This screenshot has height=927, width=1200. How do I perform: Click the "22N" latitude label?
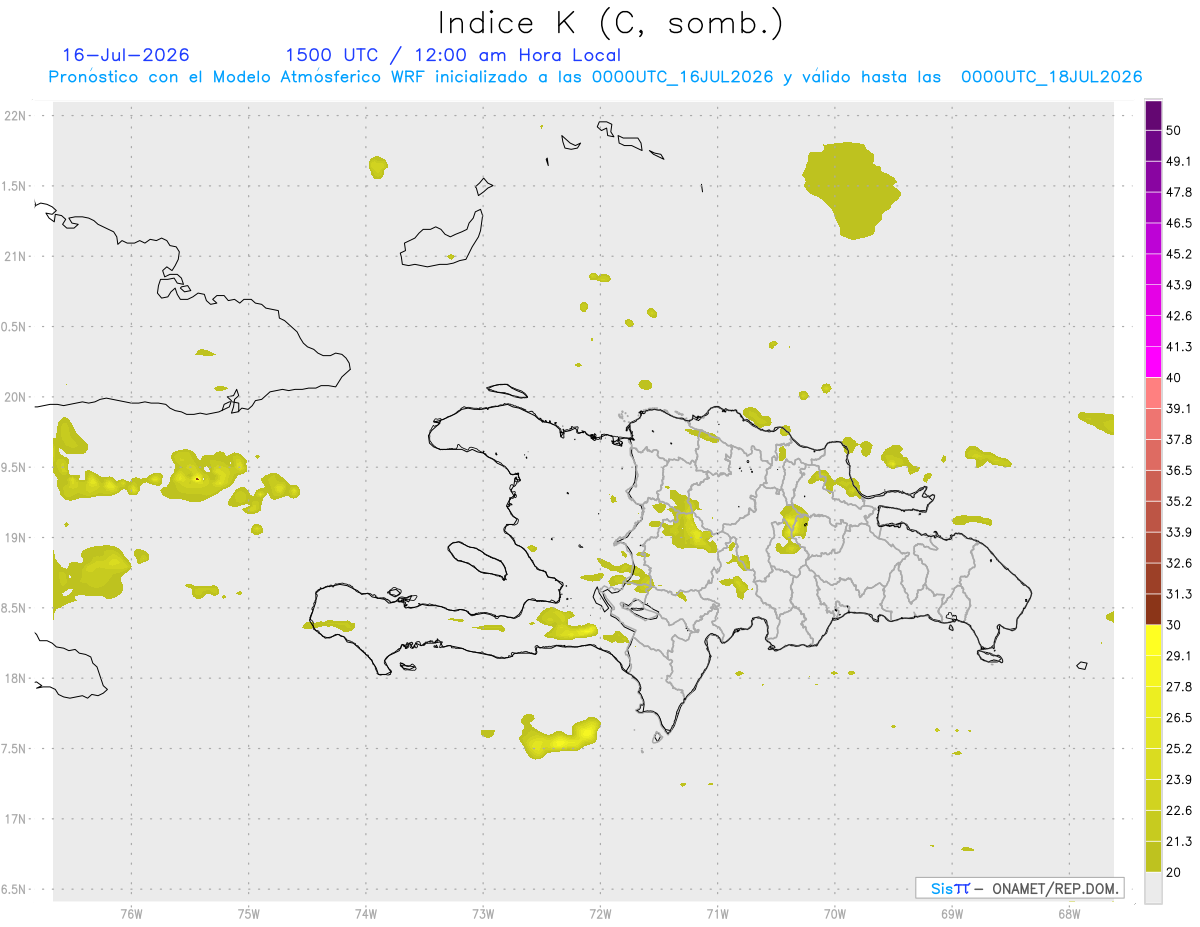click(17, 116)
